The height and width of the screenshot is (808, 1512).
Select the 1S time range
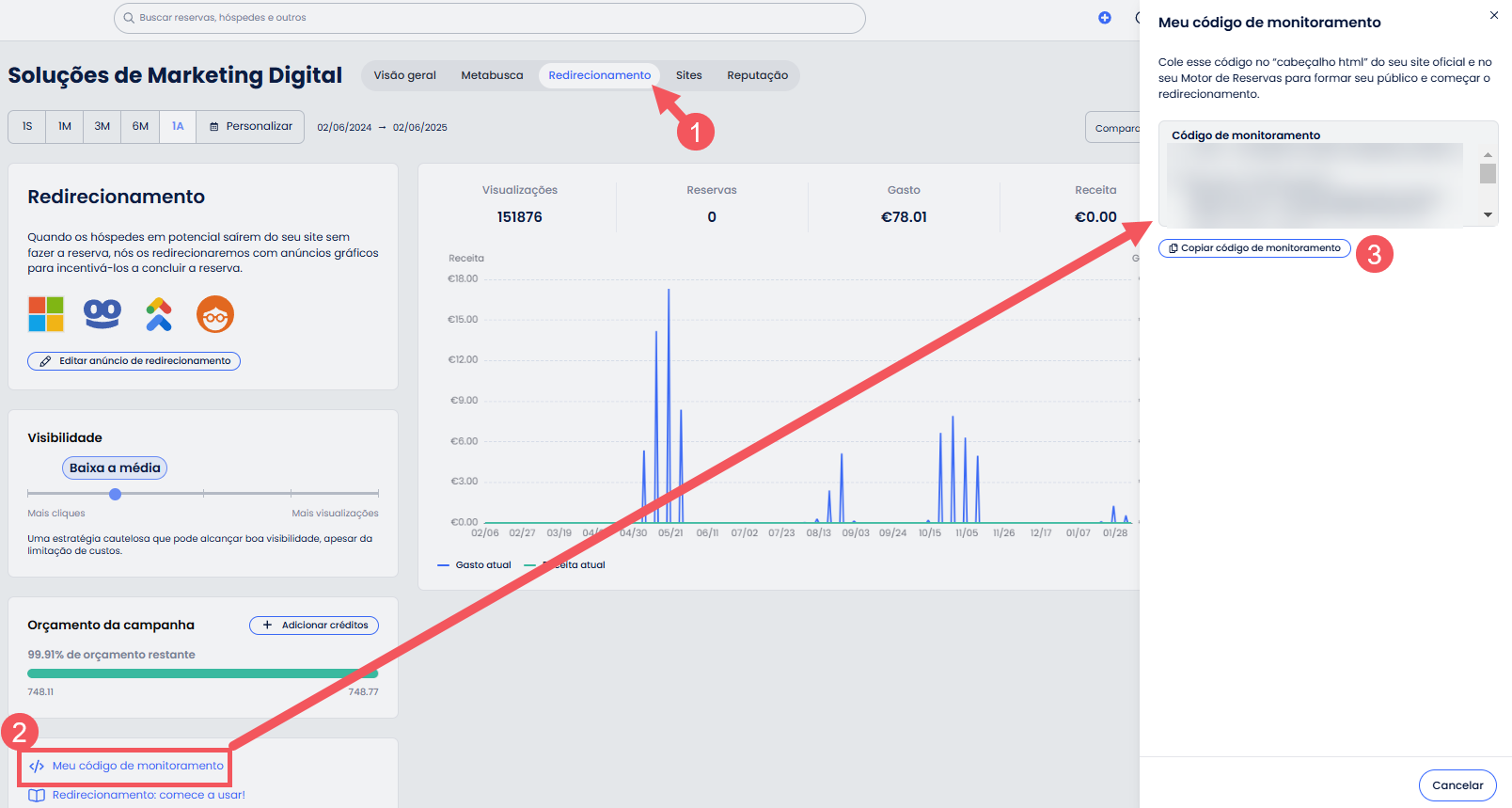(27, 126)
